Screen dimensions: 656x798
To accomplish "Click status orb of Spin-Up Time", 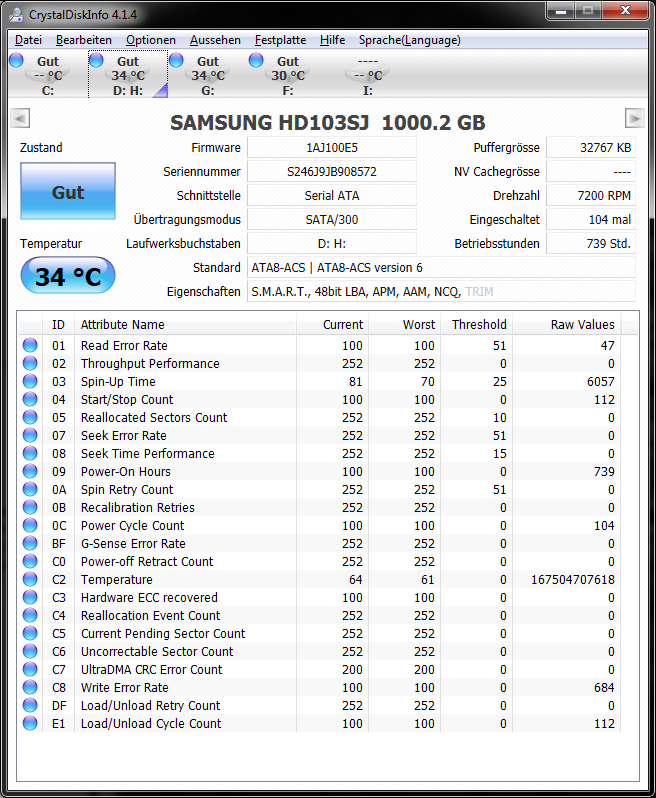I will tap(30, 381).
